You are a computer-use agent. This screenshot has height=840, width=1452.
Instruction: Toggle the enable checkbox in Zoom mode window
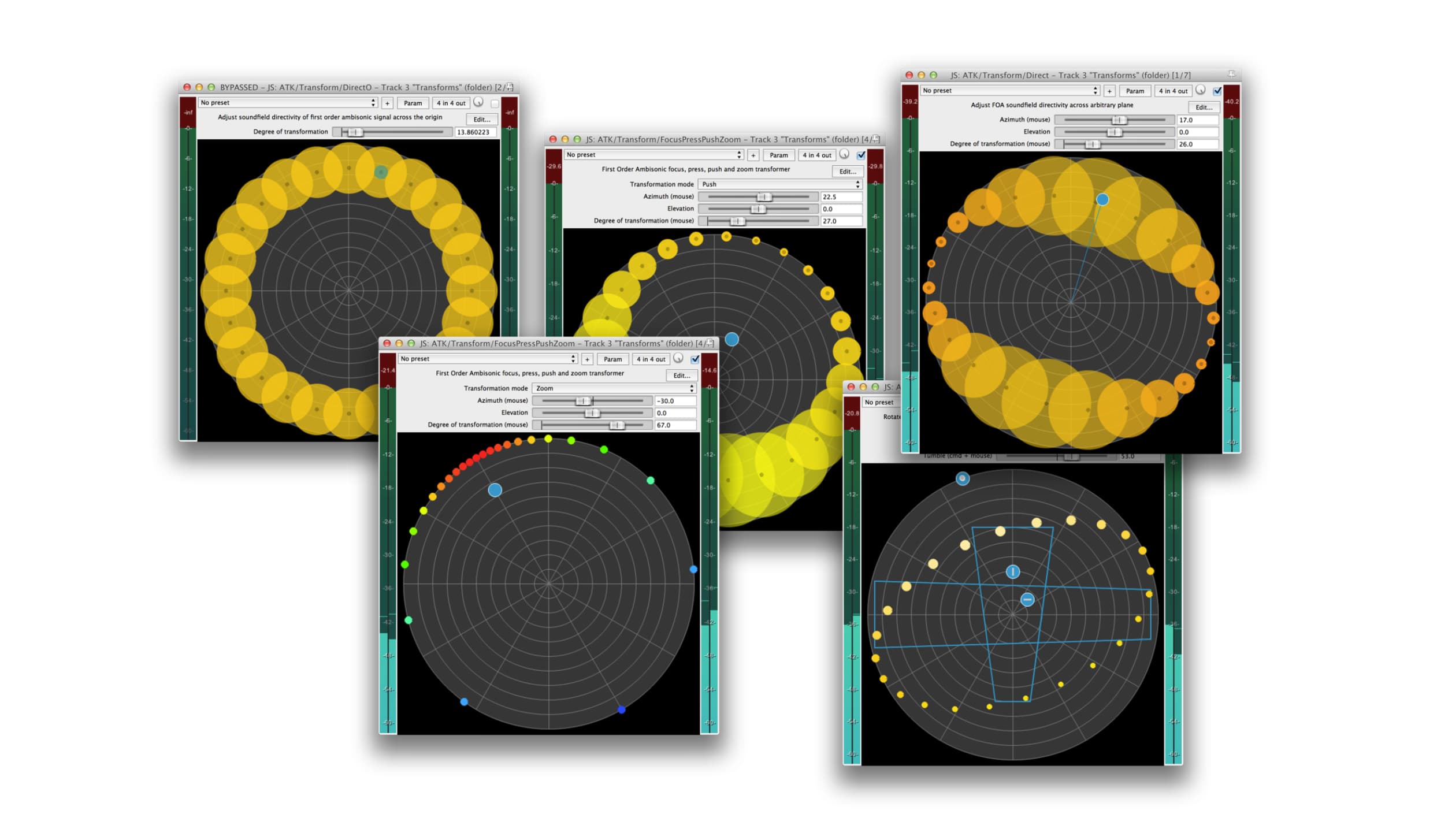coord(695,359)
